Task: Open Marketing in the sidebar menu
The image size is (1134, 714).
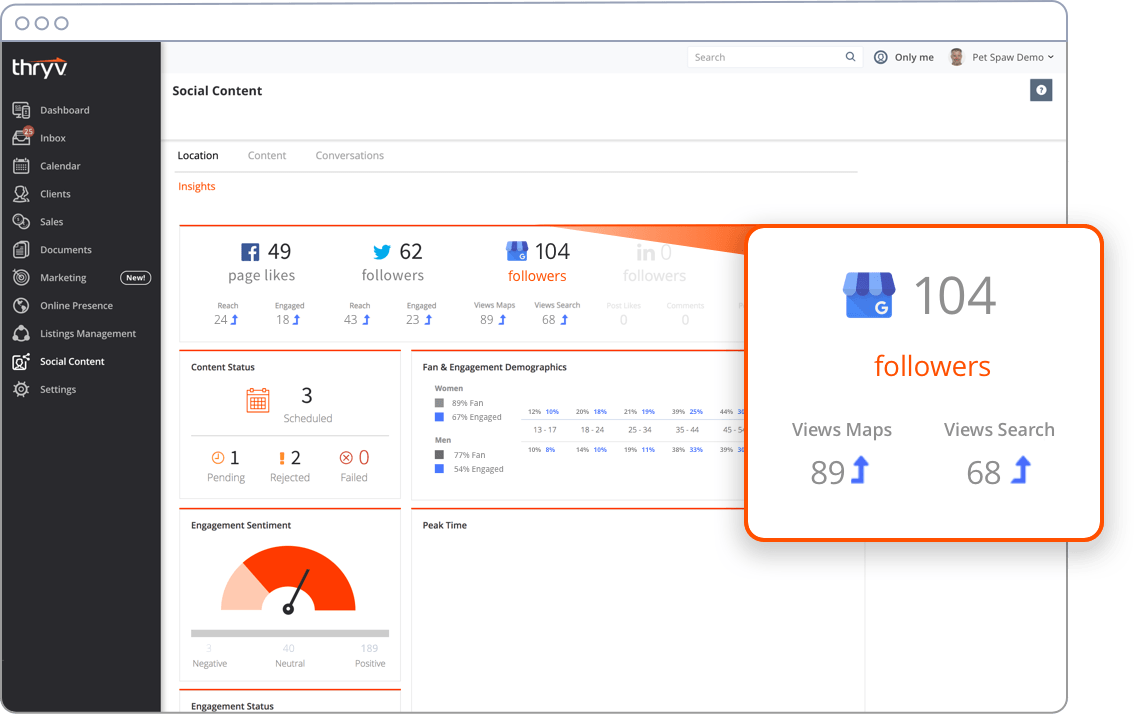Action: (x=63, y=278)
